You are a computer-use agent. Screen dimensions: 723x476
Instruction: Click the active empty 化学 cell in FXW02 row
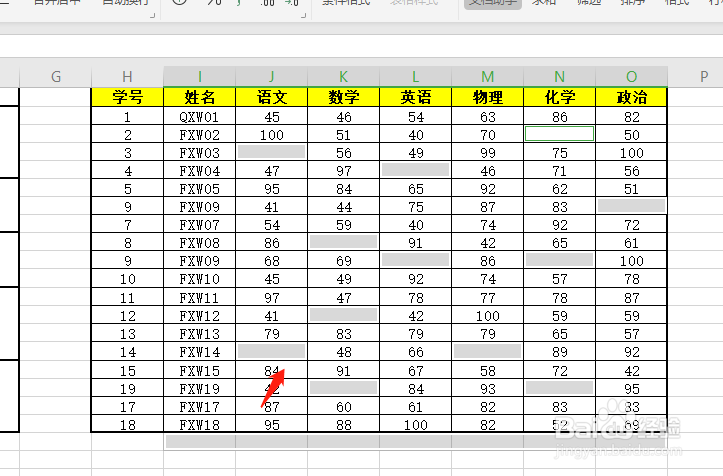point(559,134)
